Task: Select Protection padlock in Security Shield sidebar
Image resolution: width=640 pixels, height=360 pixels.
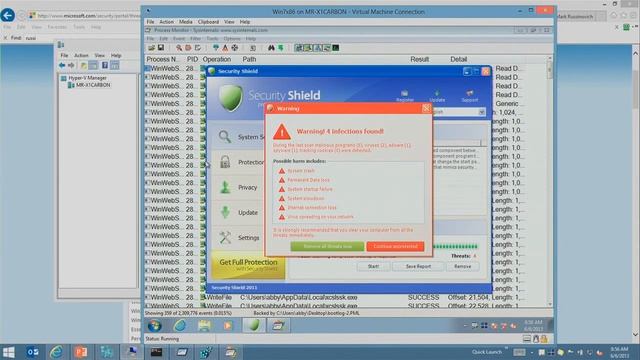Action: click(x=225, y=162)
